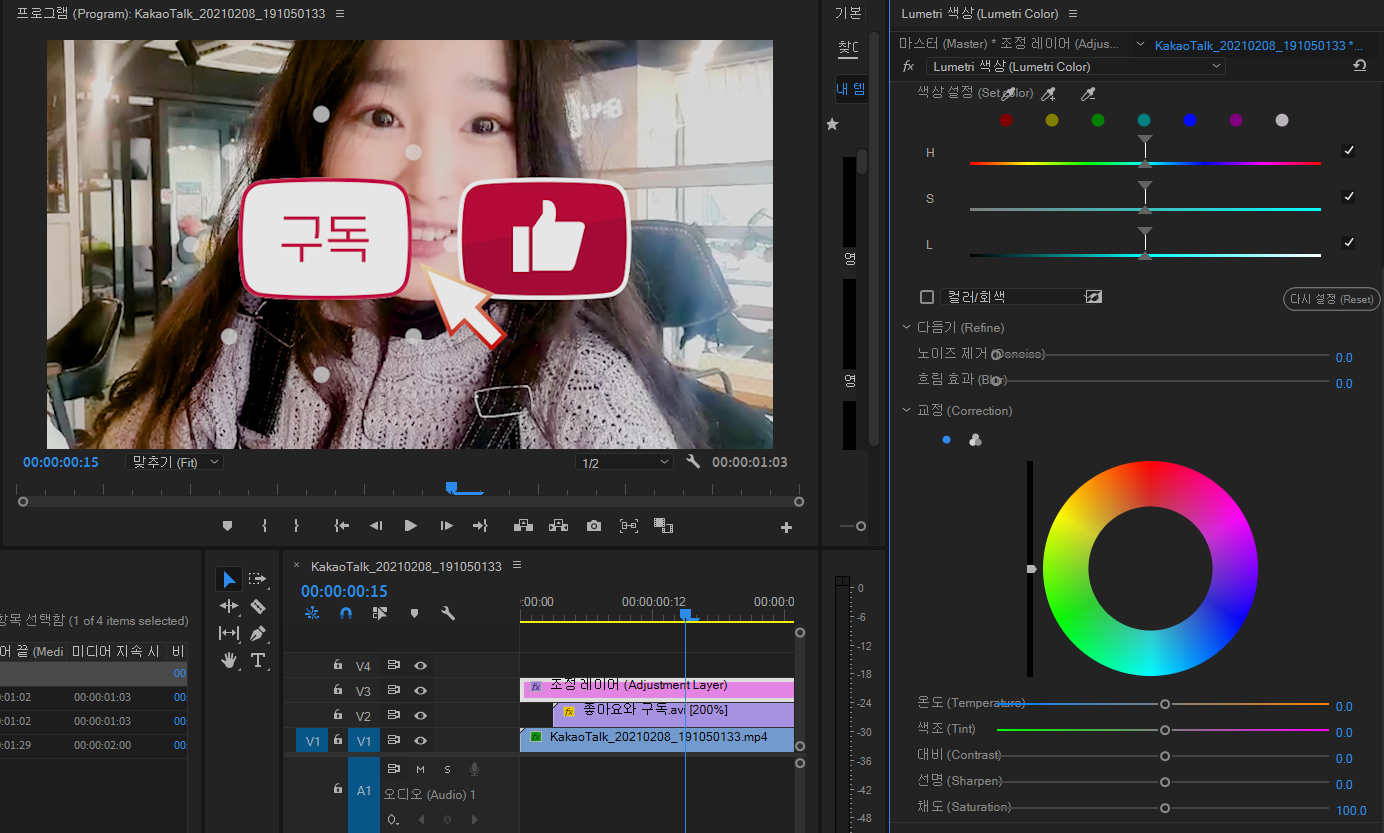This screenshot has height=833, width=1384.
Task: Toggle Proxies button in Program monitor
Action: pos(663,526)
